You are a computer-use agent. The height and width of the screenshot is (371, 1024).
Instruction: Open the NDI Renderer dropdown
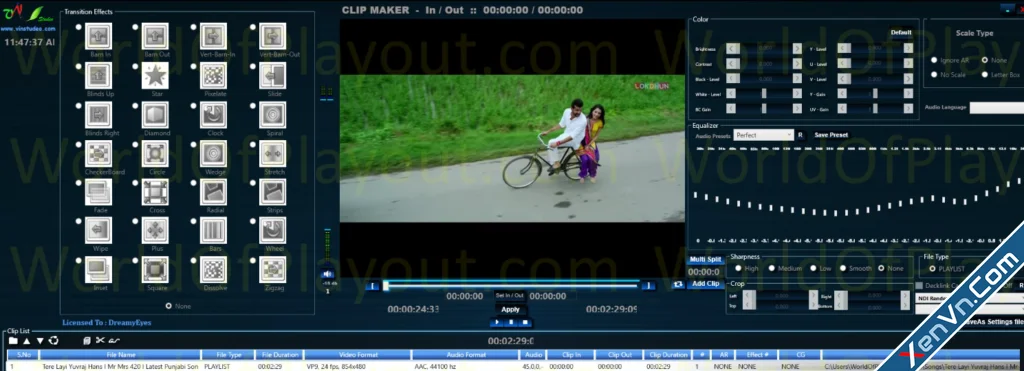[x=969, y=298]
